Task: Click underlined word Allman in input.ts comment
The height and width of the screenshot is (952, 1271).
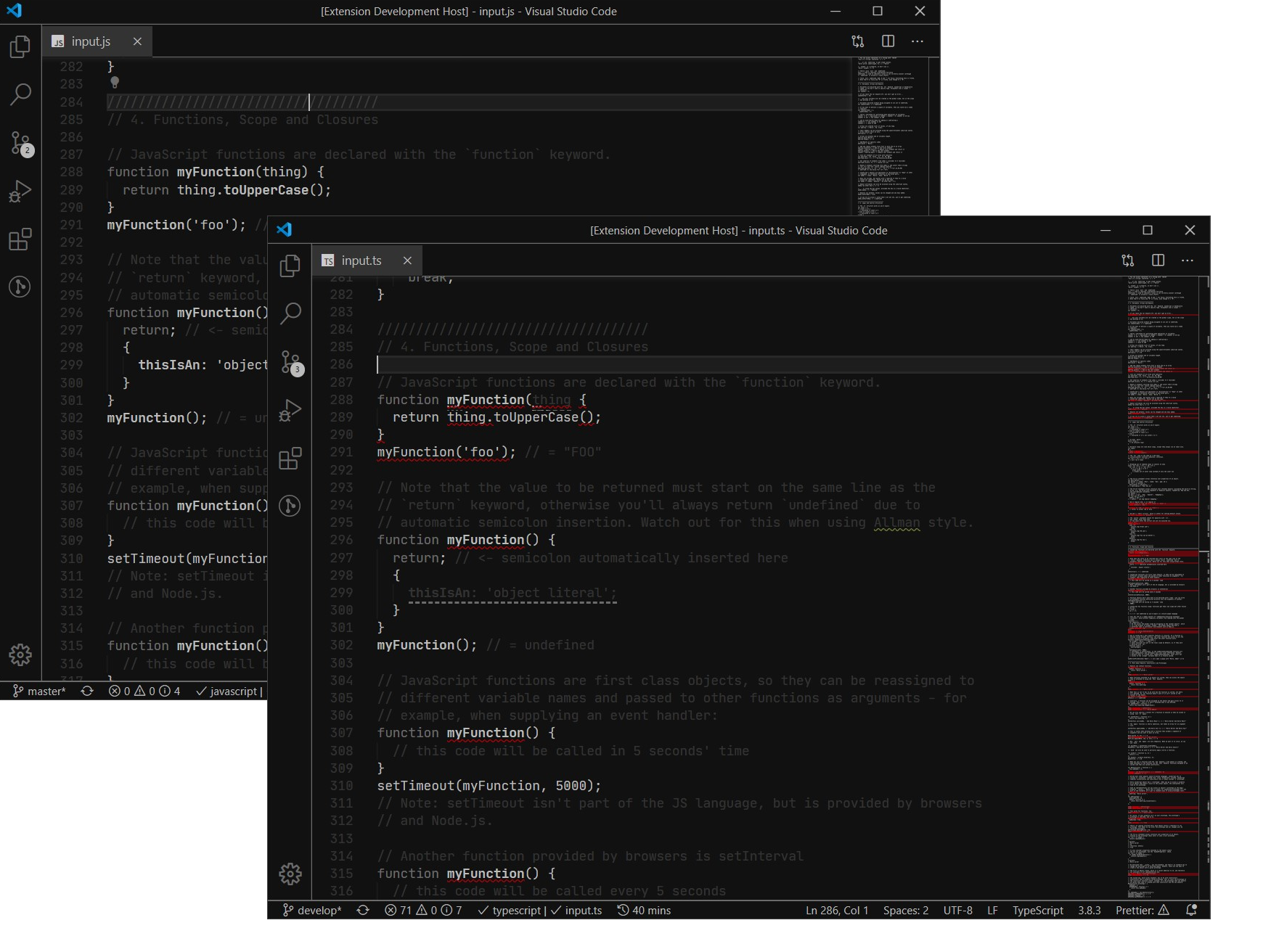Action: (896, 522)
